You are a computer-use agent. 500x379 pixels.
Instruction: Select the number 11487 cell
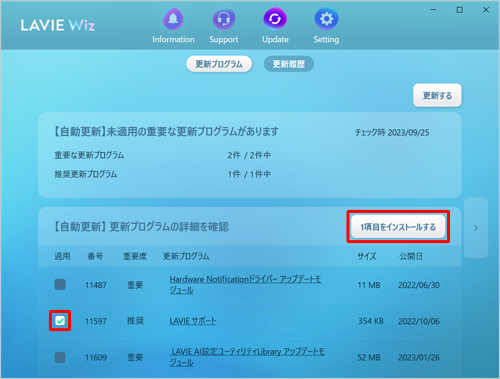point(96,285)
